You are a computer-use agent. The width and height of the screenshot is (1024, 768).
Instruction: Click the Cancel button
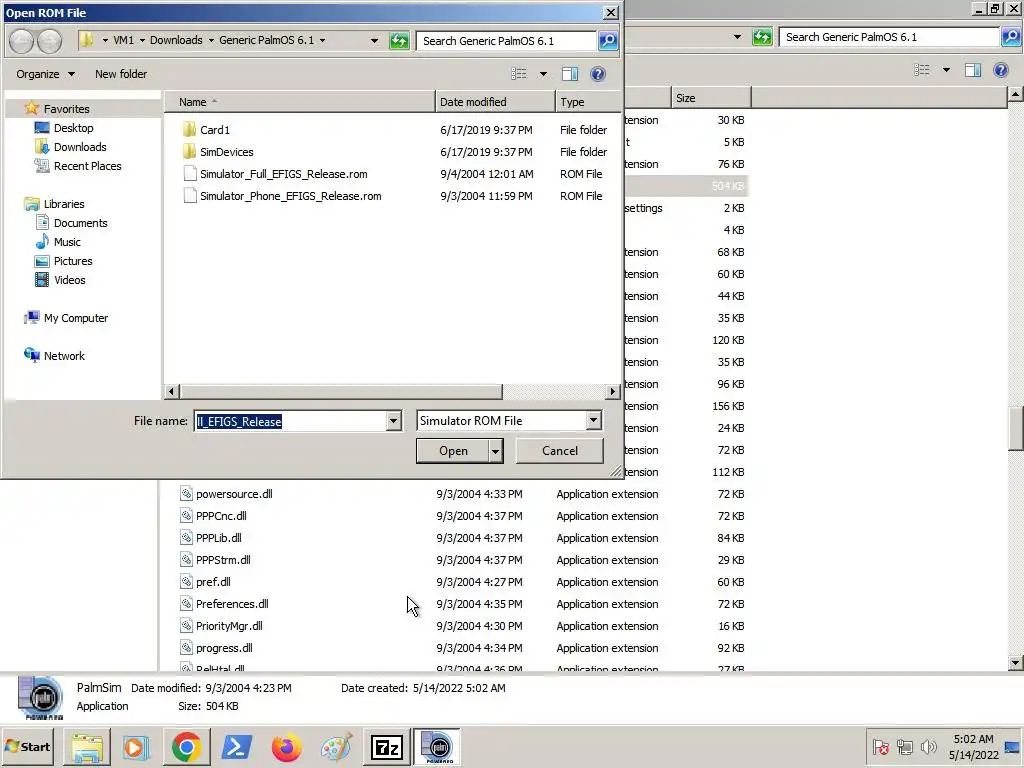(560, 451)
